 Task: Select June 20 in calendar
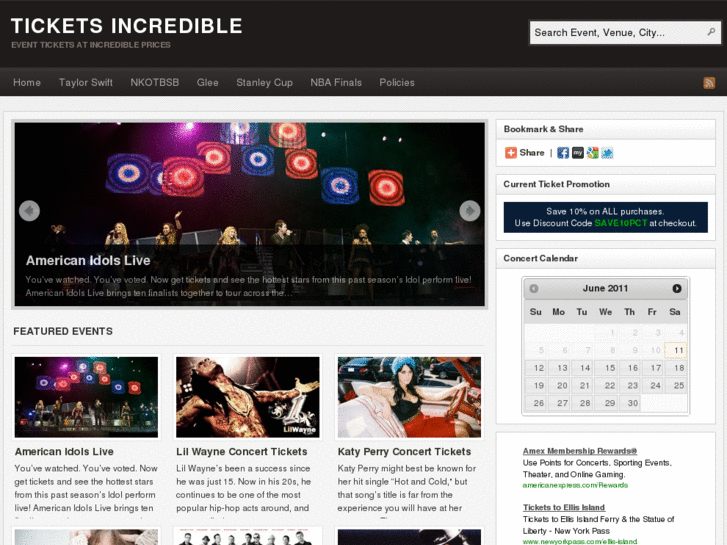pyautogui.click(x=560, y=385)
